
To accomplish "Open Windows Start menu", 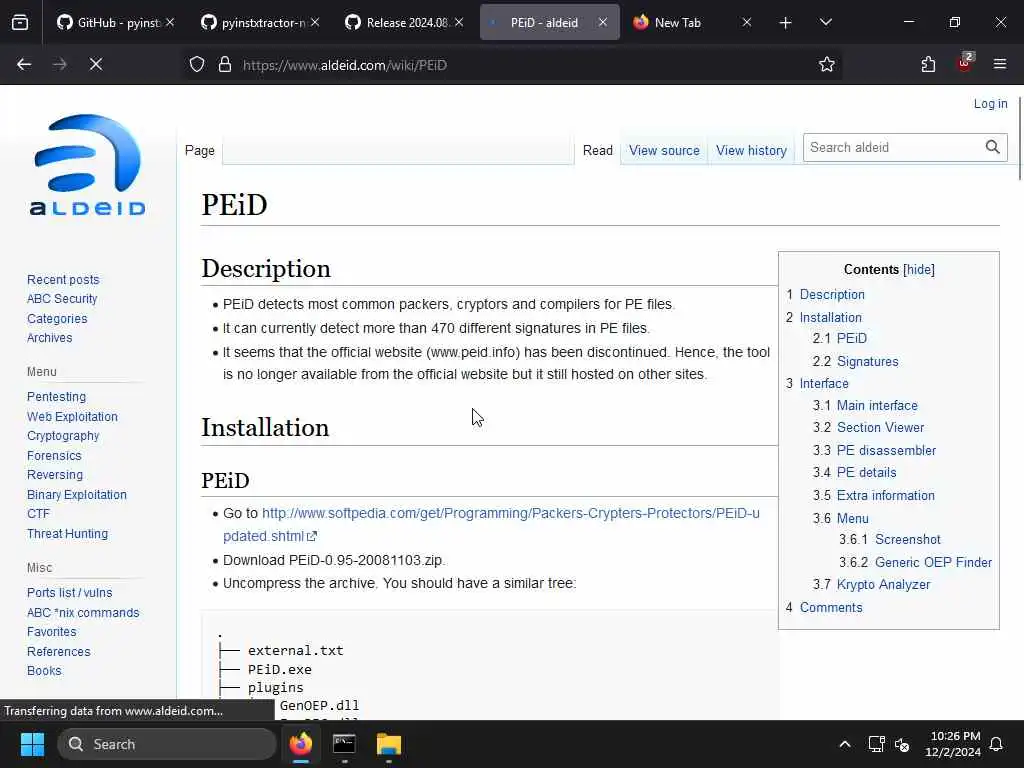I will pyautogui.click(x=32, y=744).
